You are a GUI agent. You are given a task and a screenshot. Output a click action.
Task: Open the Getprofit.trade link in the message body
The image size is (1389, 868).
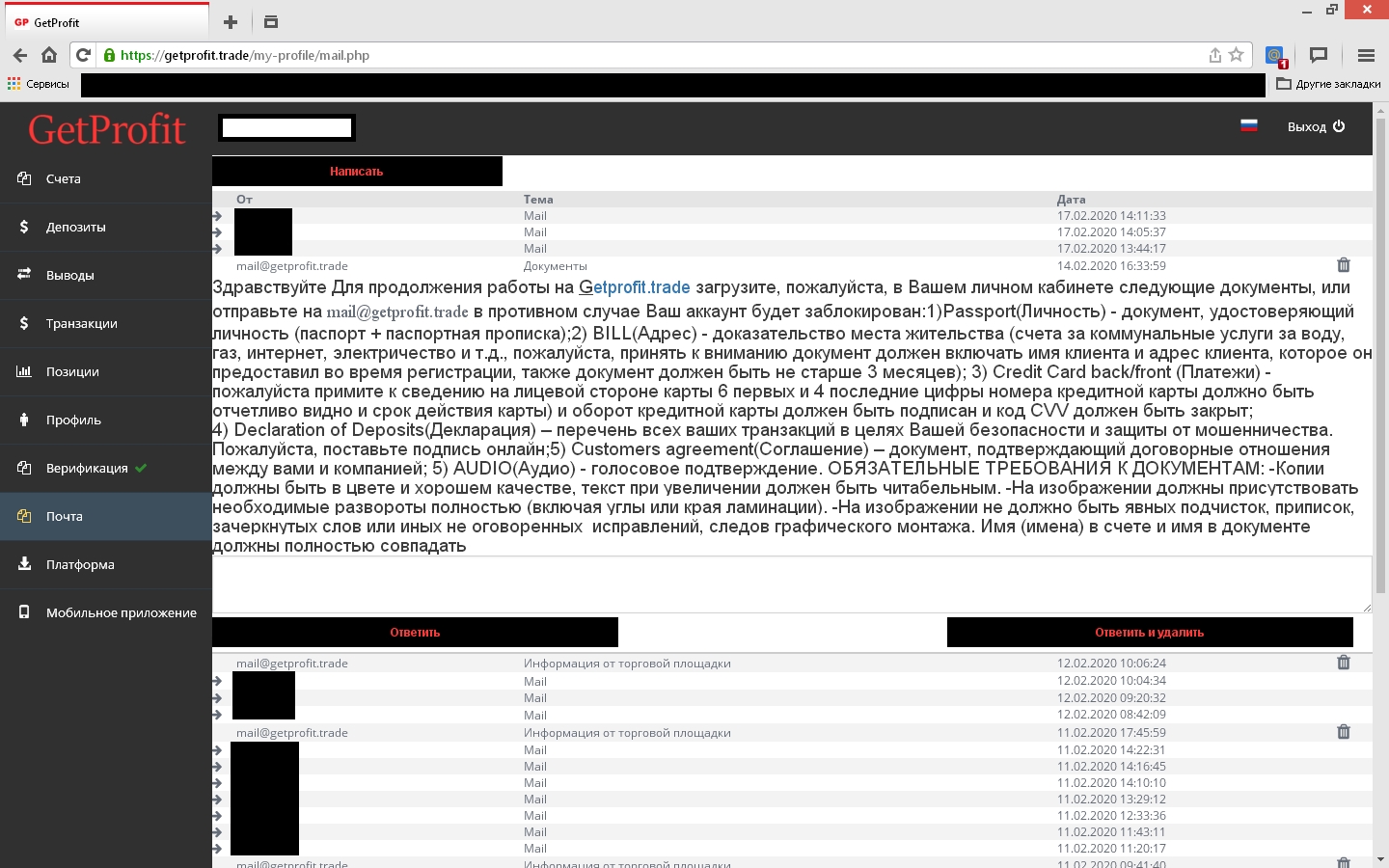[x=635, y=287]
